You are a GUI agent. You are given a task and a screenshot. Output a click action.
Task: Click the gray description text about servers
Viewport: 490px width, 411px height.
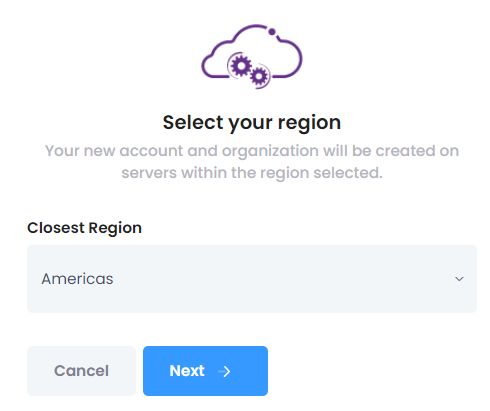coord(252,162)
